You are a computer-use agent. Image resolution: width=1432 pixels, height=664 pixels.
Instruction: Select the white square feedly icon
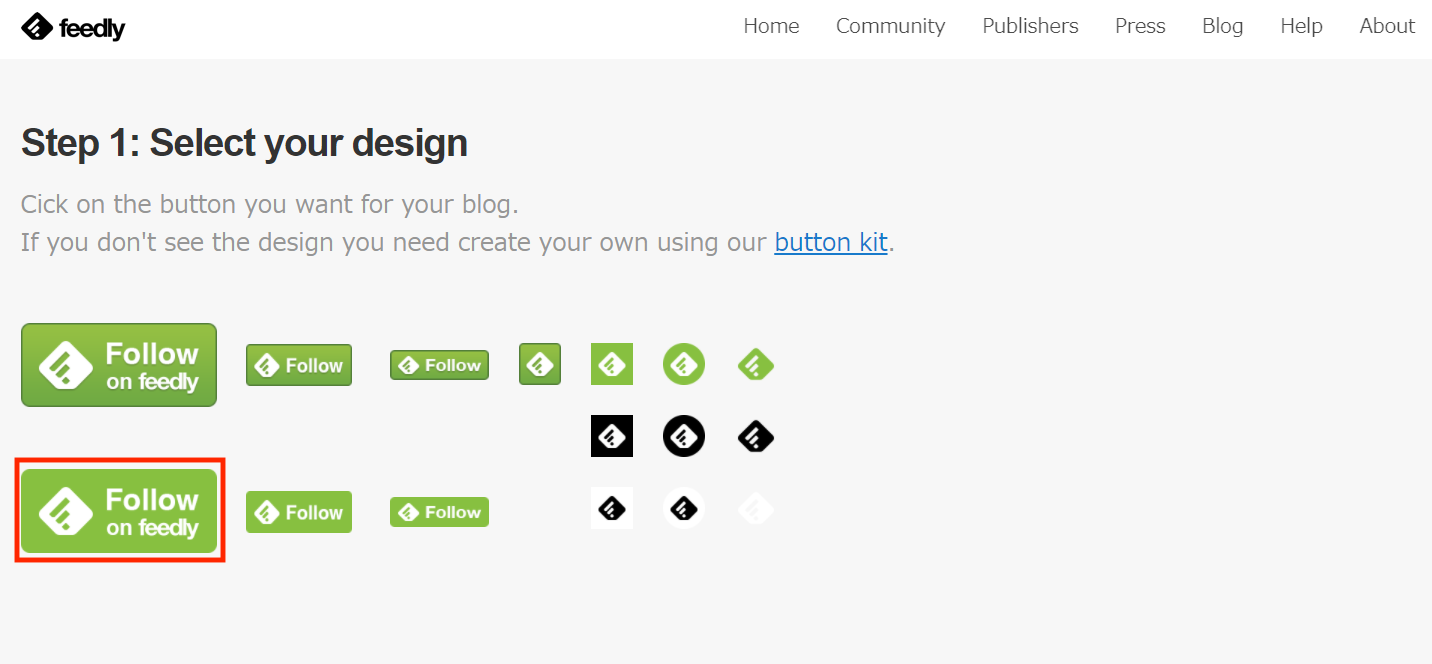612,508
